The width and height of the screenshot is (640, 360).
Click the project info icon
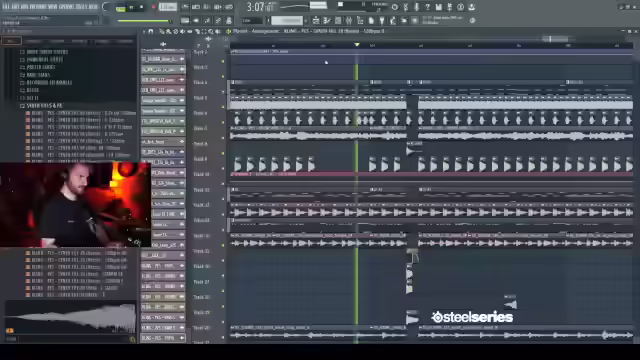coord(460,7)
